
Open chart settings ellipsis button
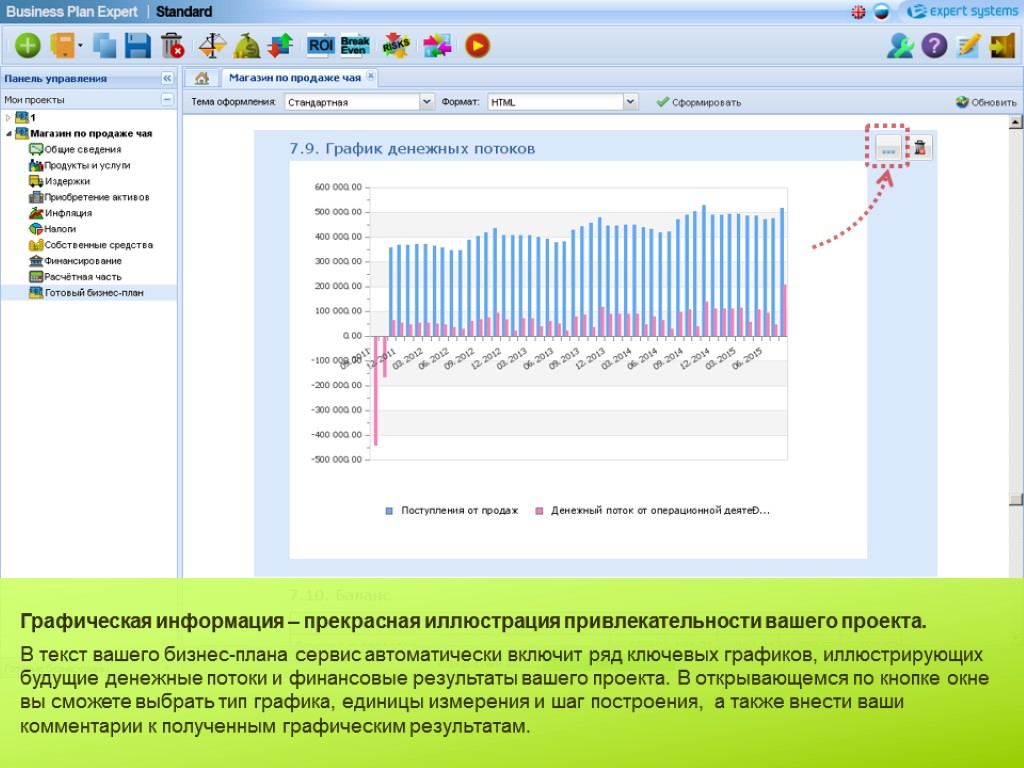(888, 148)
